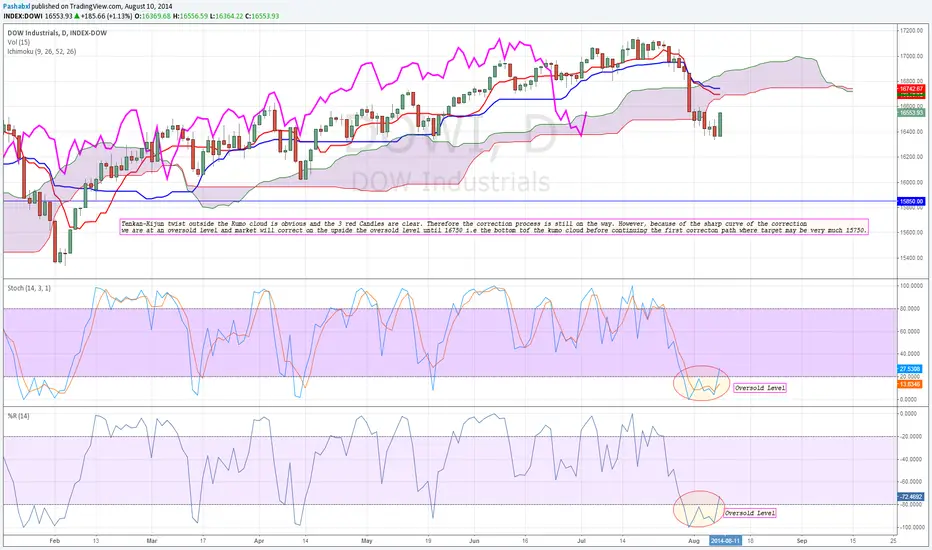Click the Sep label on the time axis
Screen dimensions: 932x550
point(802,541)
